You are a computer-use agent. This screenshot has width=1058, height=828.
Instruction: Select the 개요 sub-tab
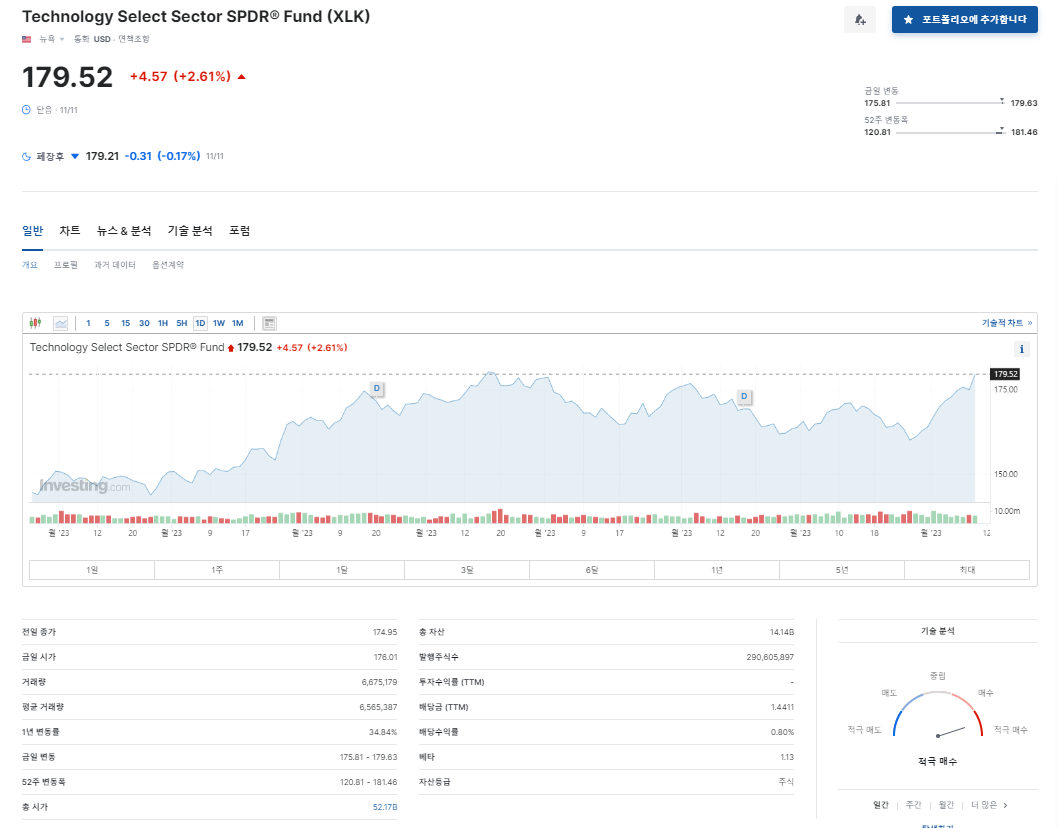30,265
